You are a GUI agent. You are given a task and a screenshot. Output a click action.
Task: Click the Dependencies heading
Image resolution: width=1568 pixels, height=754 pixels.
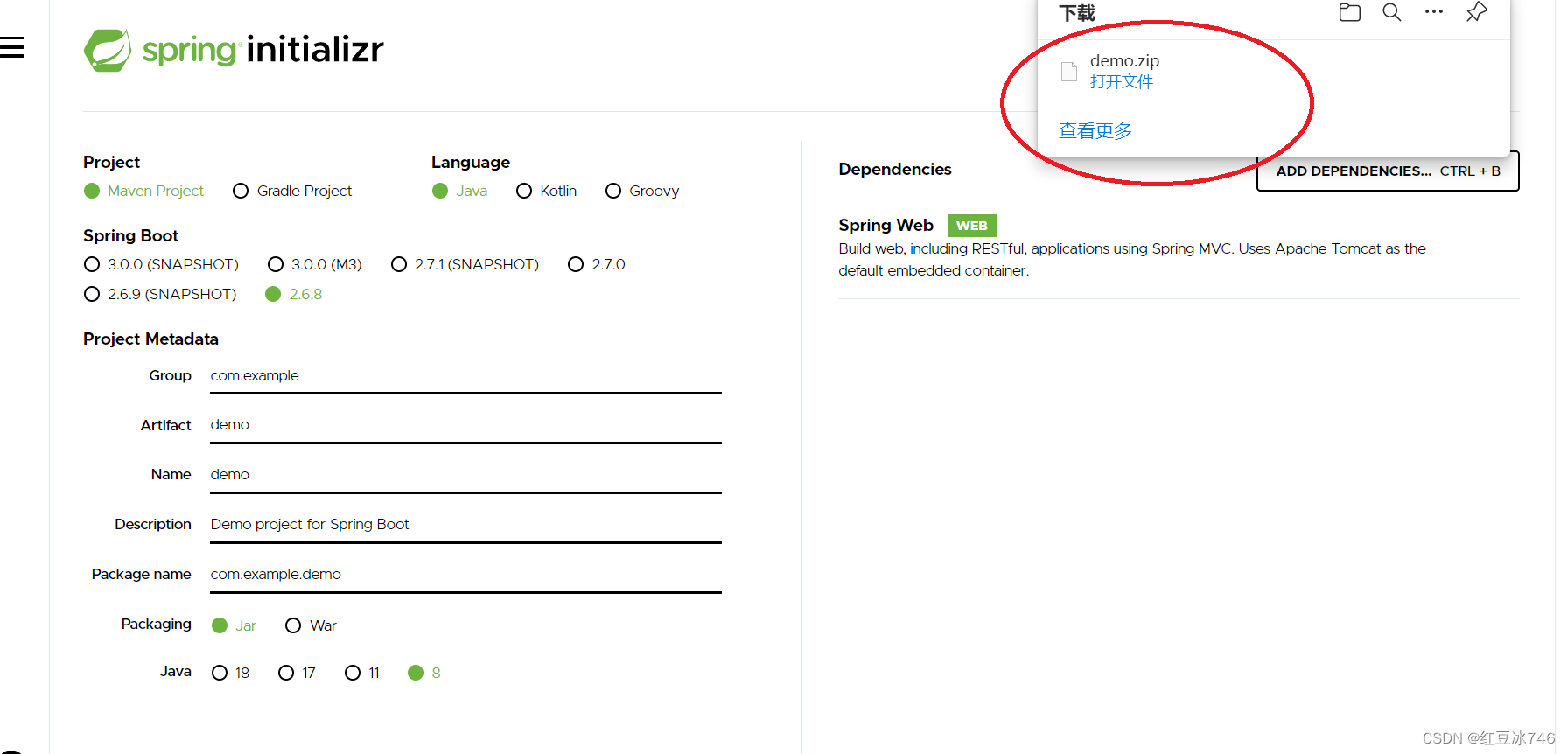[x=895, y=169]
